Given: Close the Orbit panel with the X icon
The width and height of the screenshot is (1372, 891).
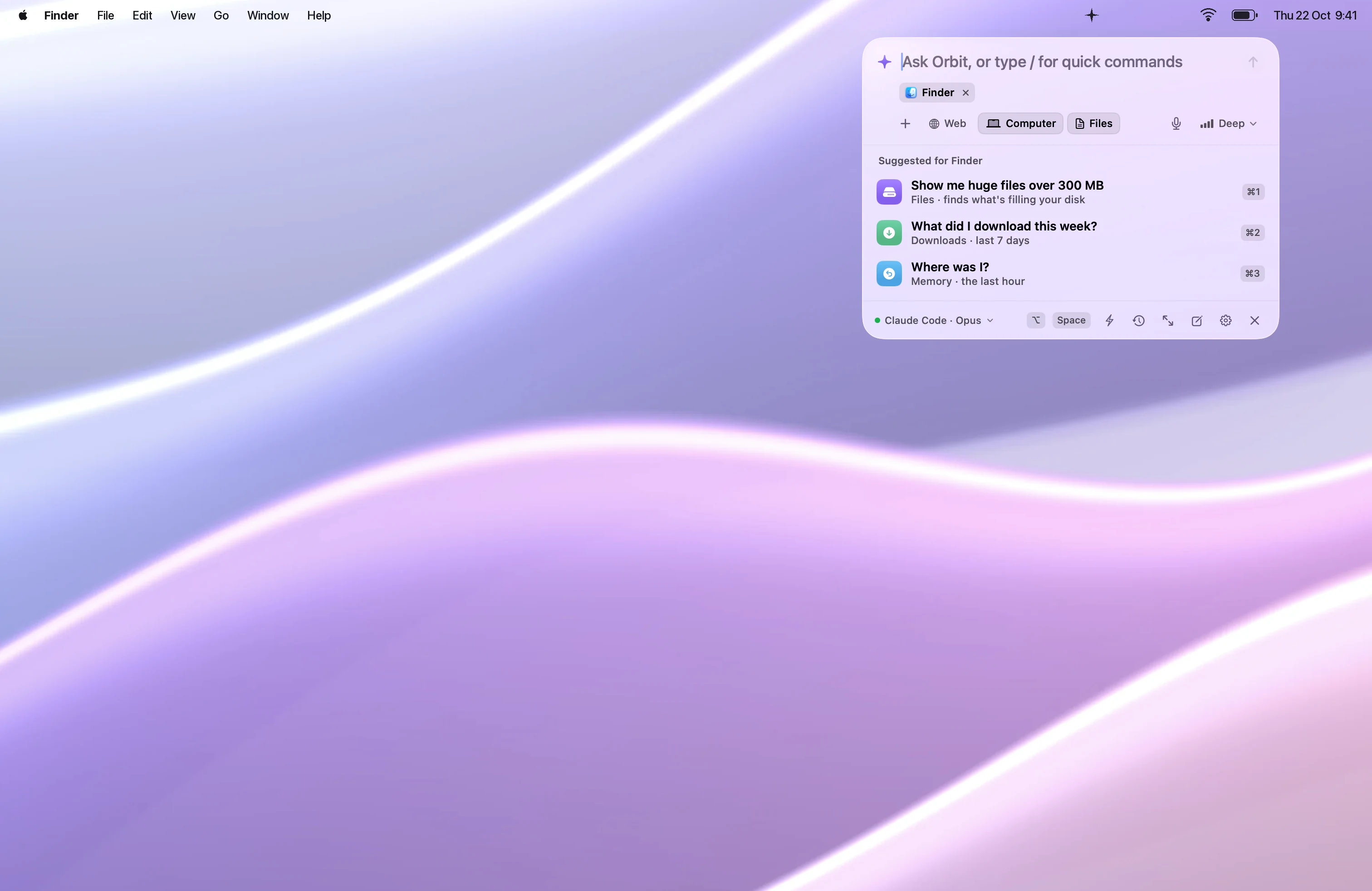Looking at the screenshot, I should (1254, 320).
